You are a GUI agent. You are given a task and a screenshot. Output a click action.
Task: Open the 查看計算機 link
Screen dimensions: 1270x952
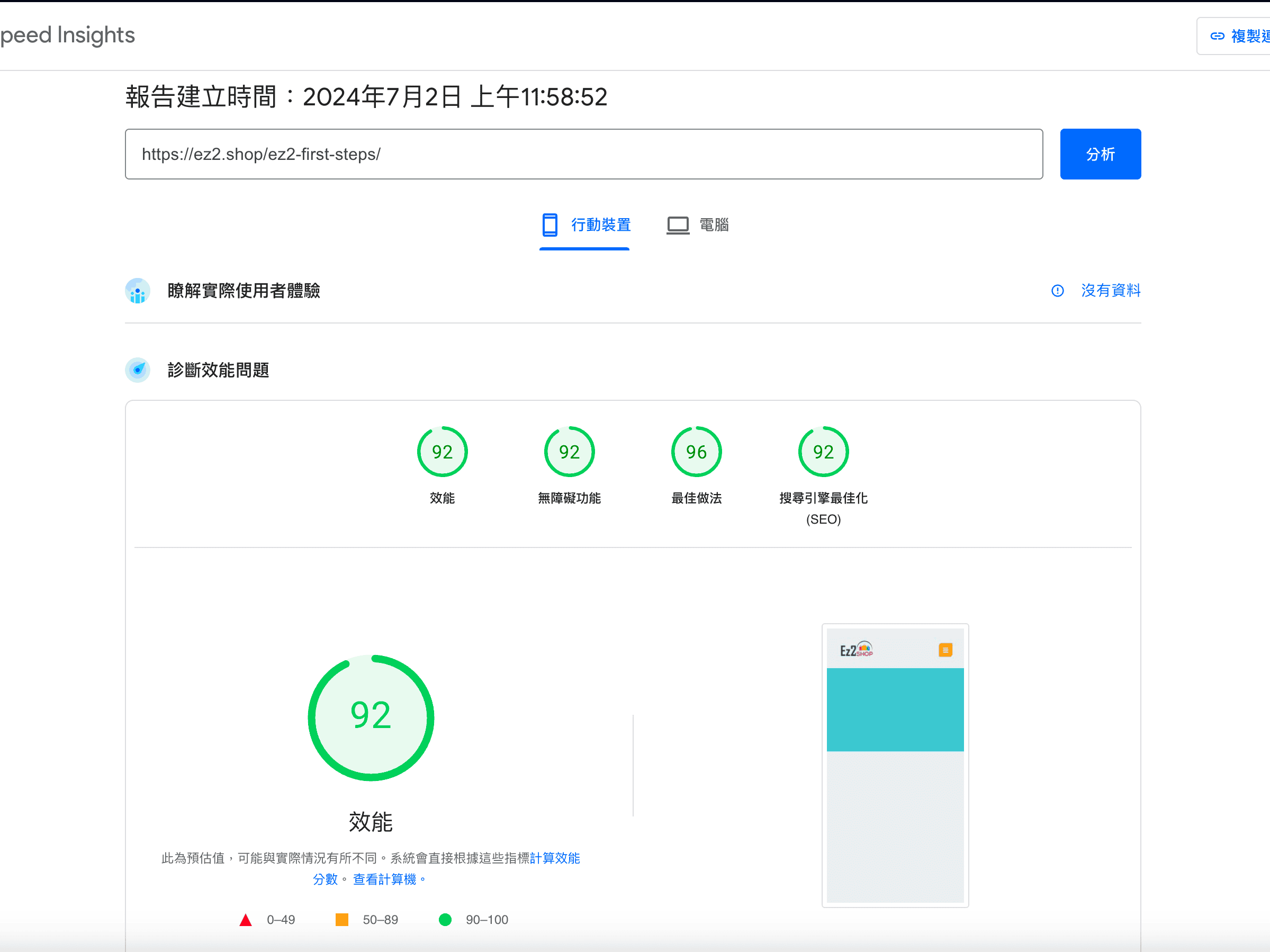[384, 879]
